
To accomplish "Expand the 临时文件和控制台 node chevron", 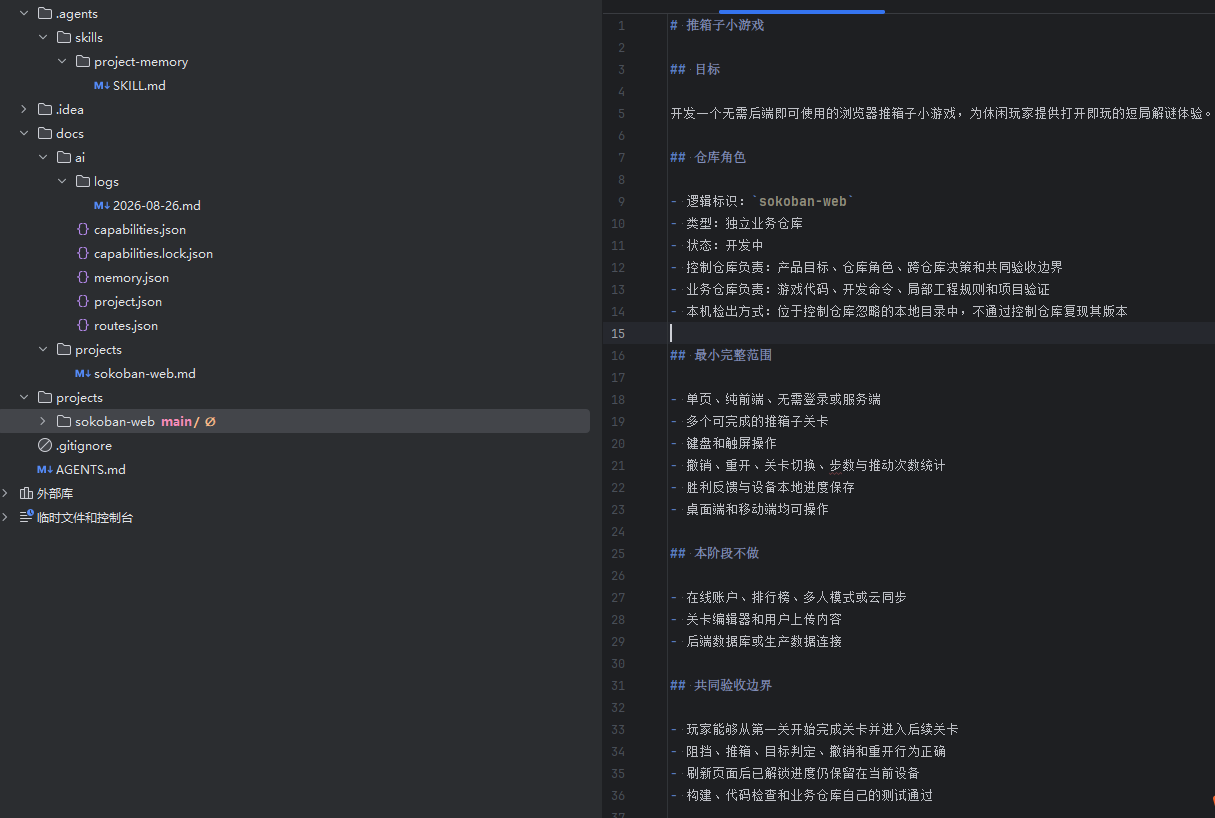I will [5, 517].
